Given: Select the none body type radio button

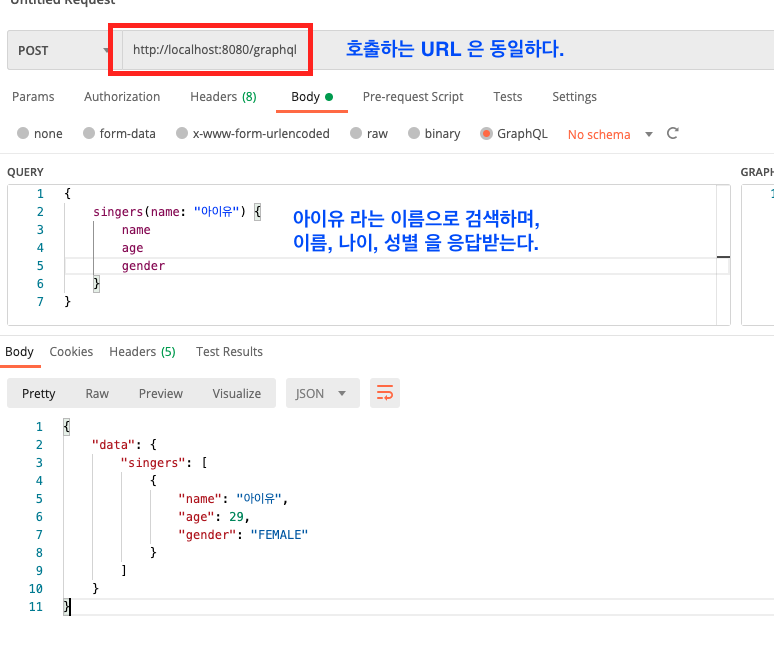Looking at the screenshot, I should [23, 133].
